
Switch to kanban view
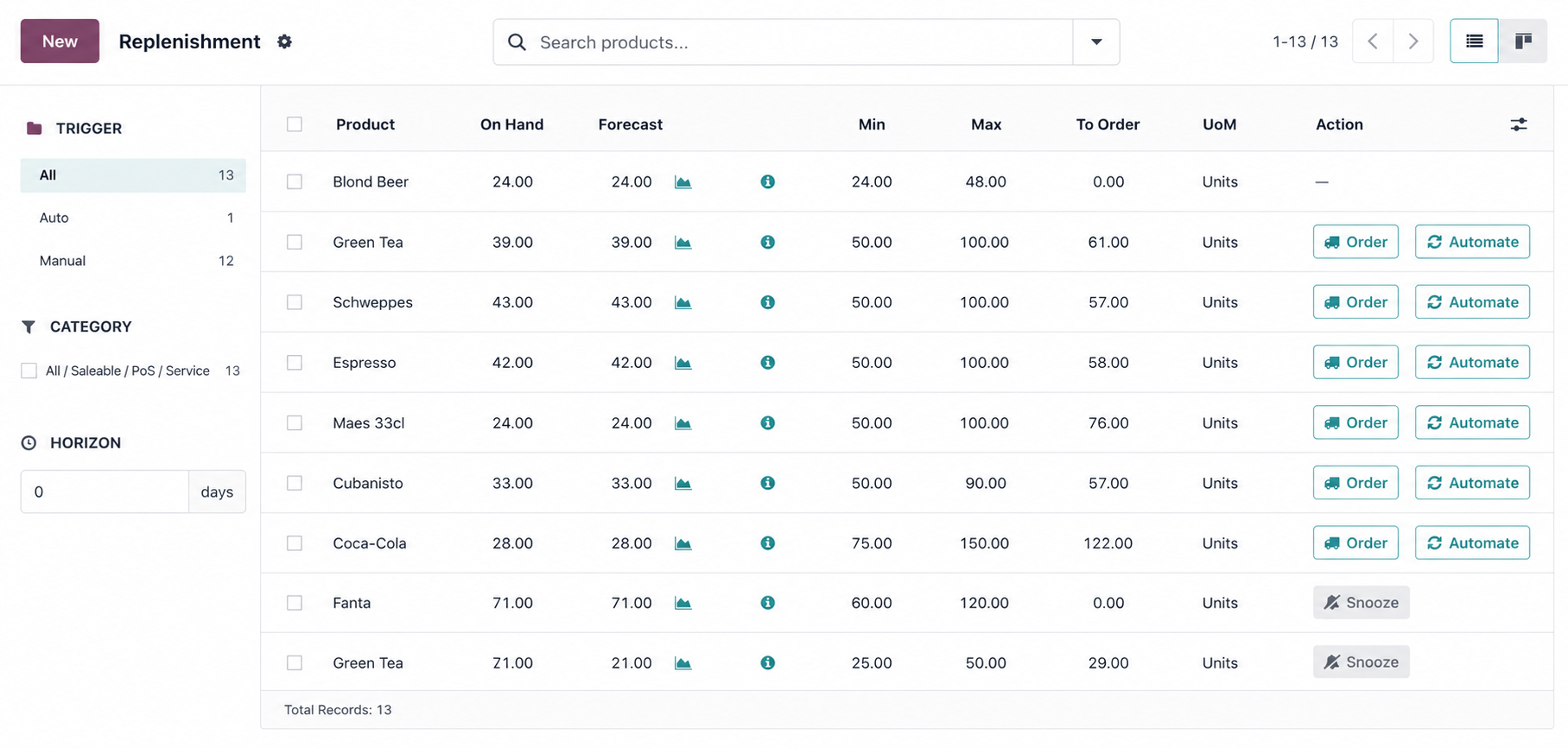click(x=1523, y=41)
